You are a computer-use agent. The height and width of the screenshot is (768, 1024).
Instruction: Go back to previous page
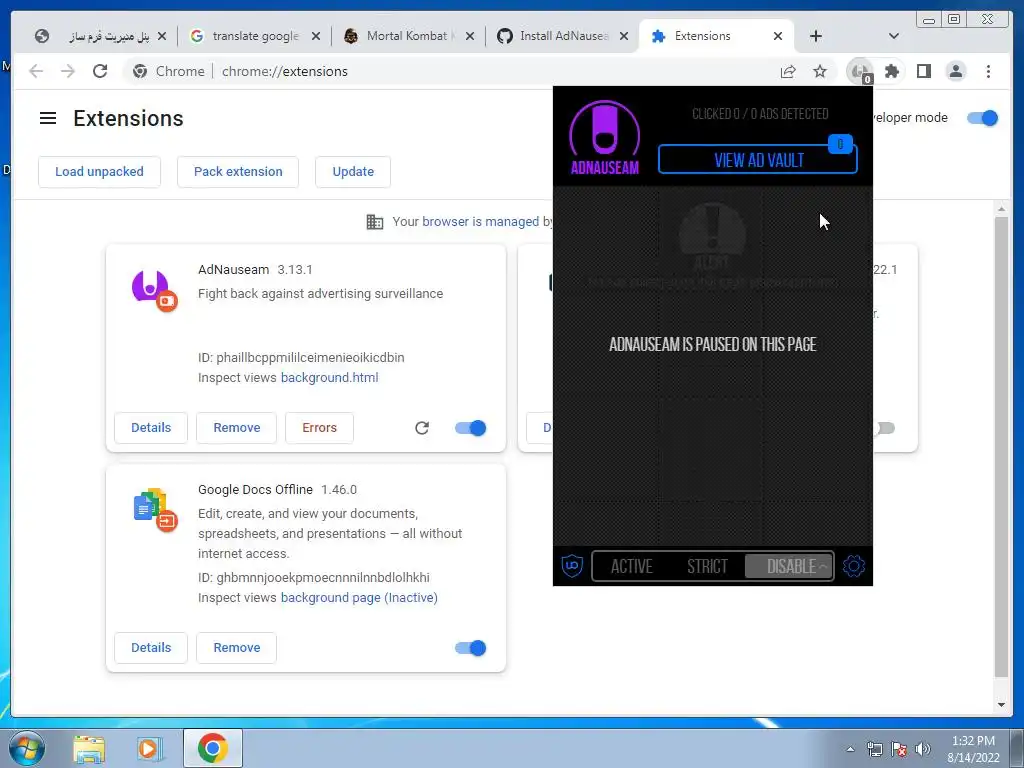37,71
